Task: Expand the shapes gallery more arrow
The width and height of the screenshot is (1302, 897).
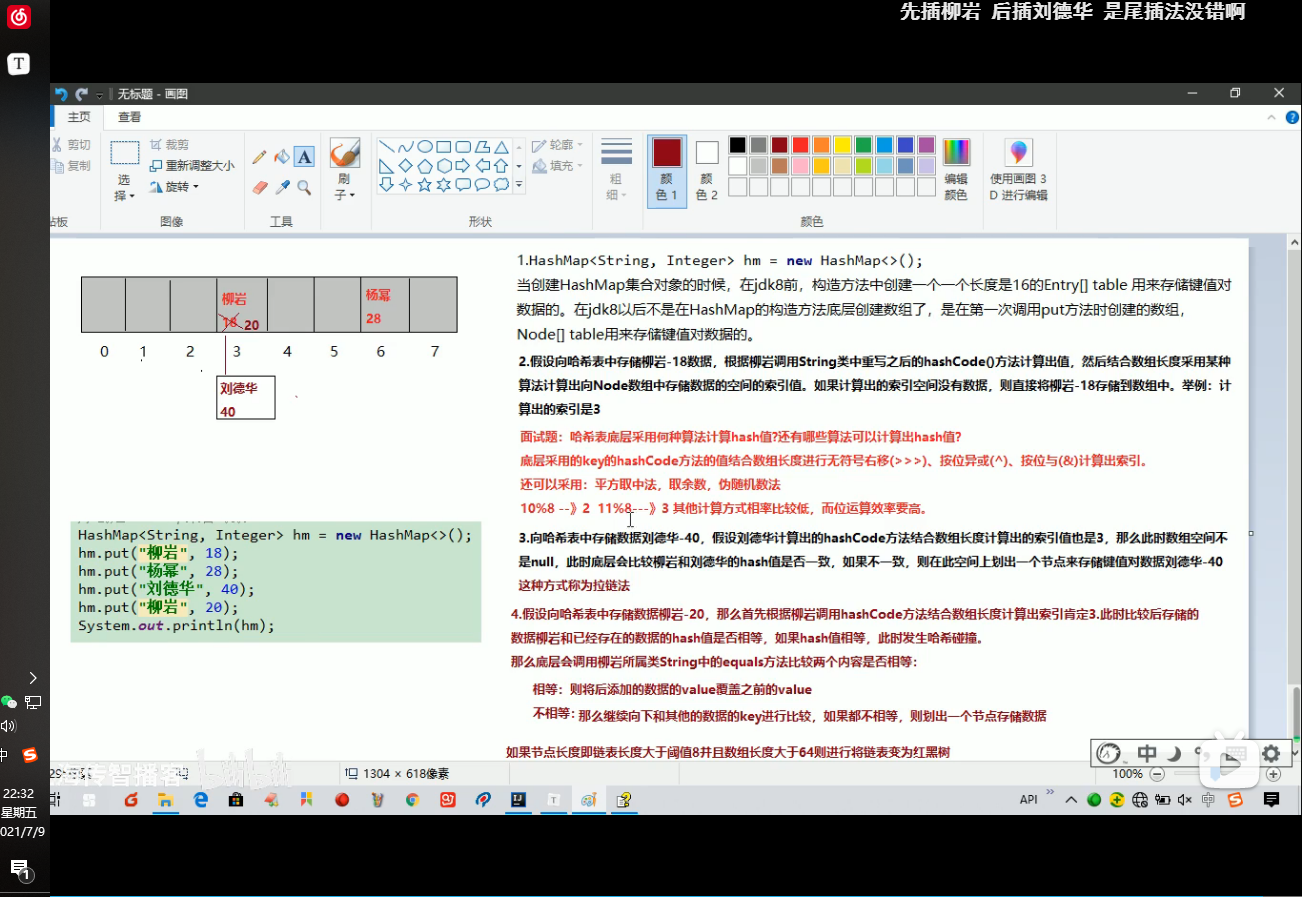Action: click(519, 185)
